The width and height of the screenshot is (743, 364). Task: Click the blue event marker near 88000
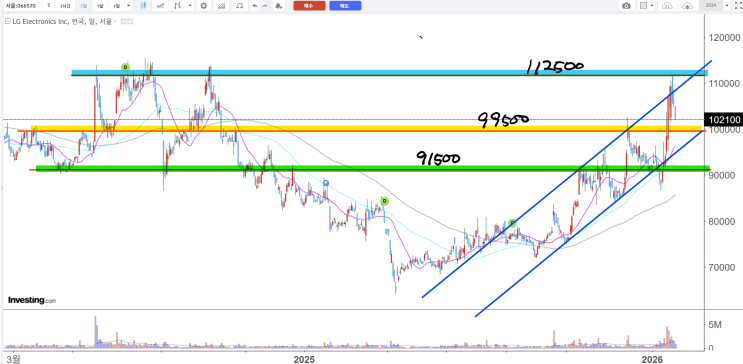point(326,182)
